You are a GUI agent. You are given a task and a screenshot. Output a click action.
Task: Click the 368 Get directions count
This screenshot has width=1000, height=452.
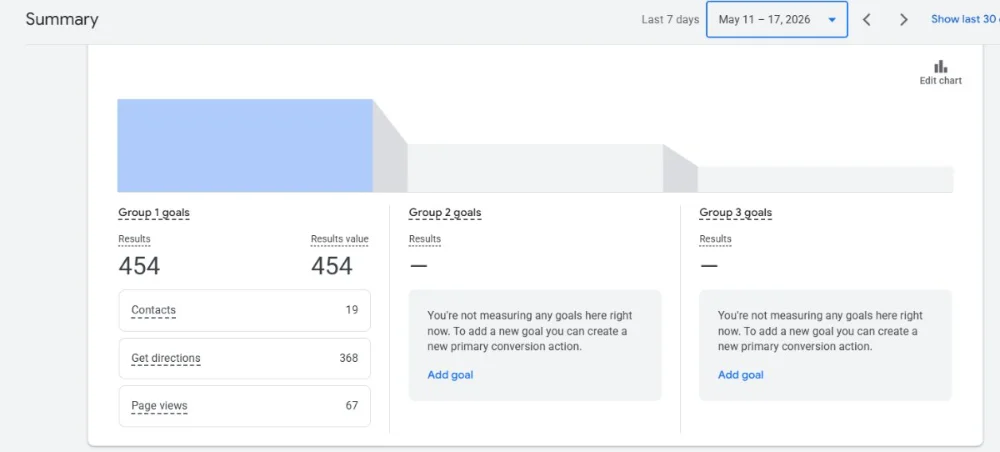tap(348, 358)
